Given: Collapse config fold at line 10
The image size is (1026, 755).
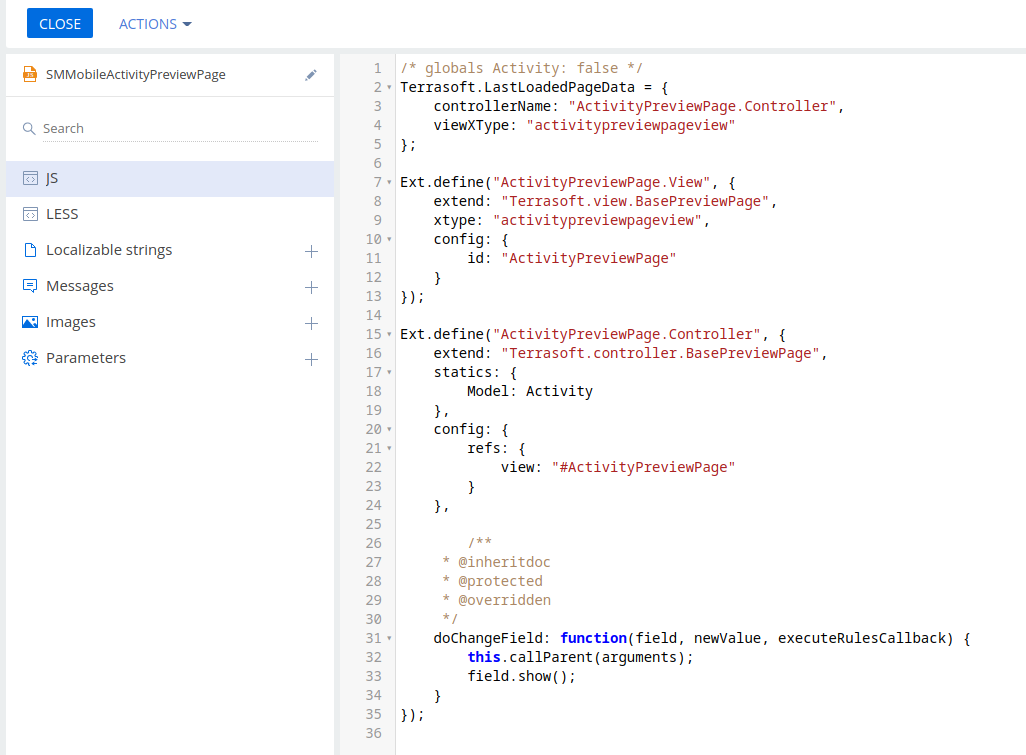Looking at the screenshot, I should (389, 239).
